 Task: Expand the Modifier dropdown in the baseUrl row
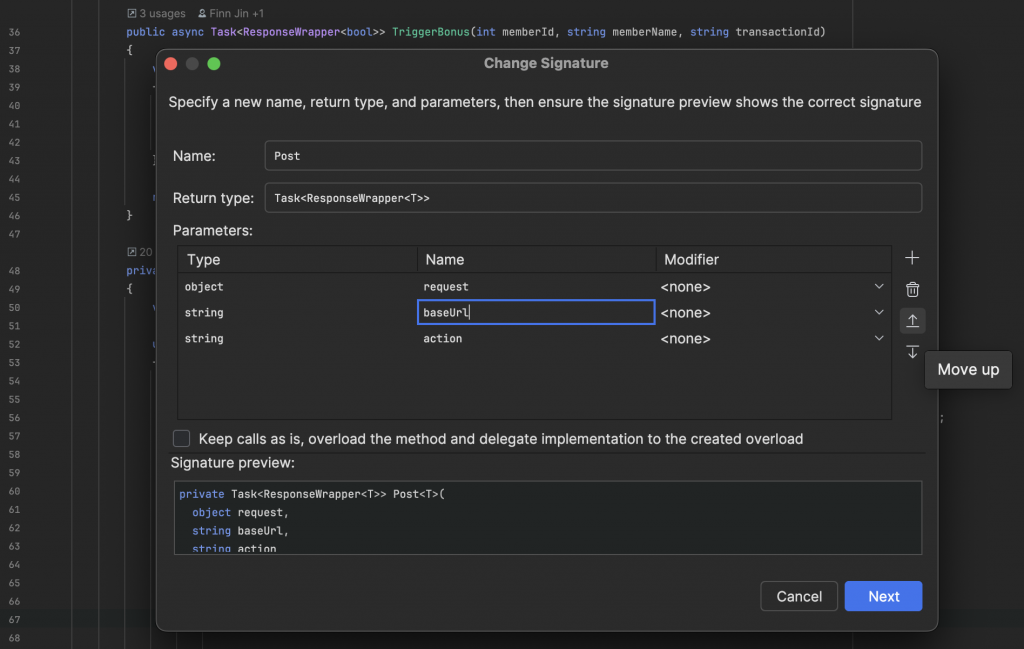(879, 313)
